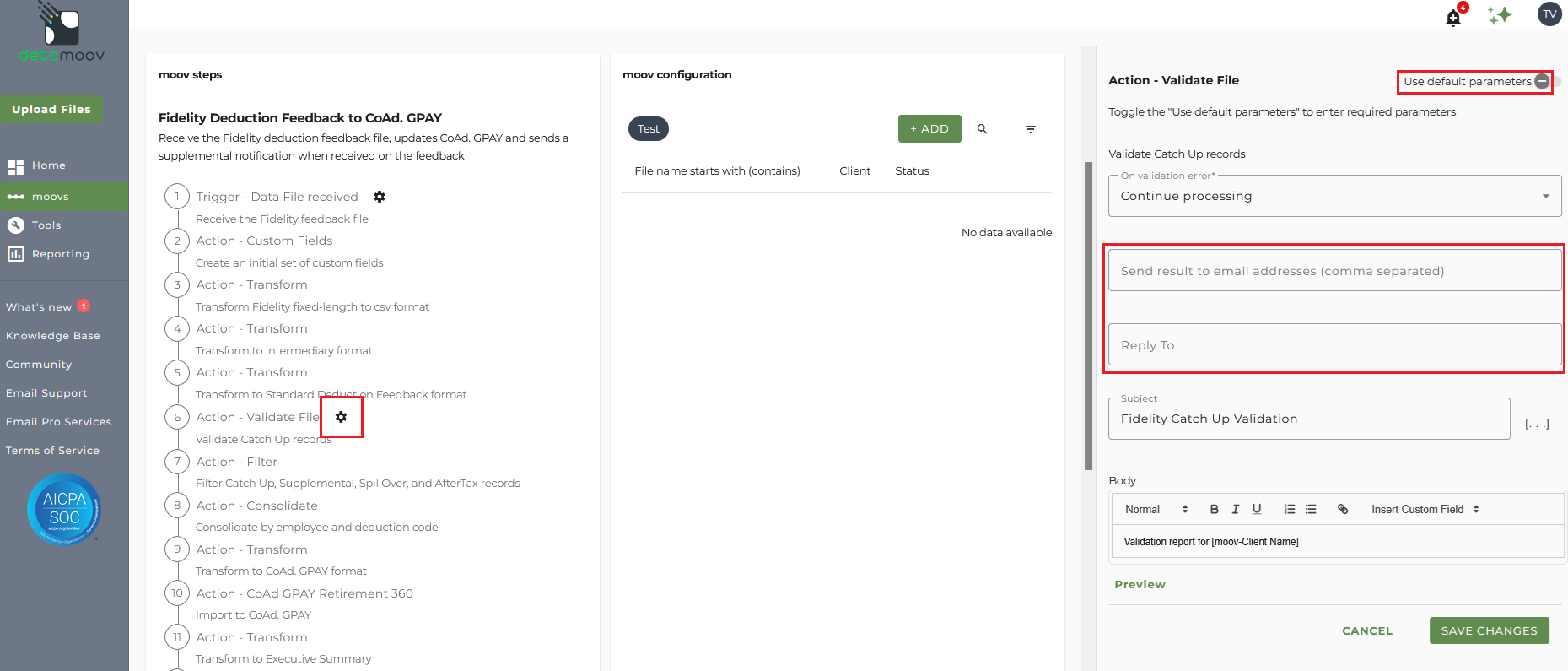Click the Fidelity Deduction Feedback to CoAd. GPAY title
Image resolution: width=1568 pixels, height=671 pixels.
coord(300,118)
